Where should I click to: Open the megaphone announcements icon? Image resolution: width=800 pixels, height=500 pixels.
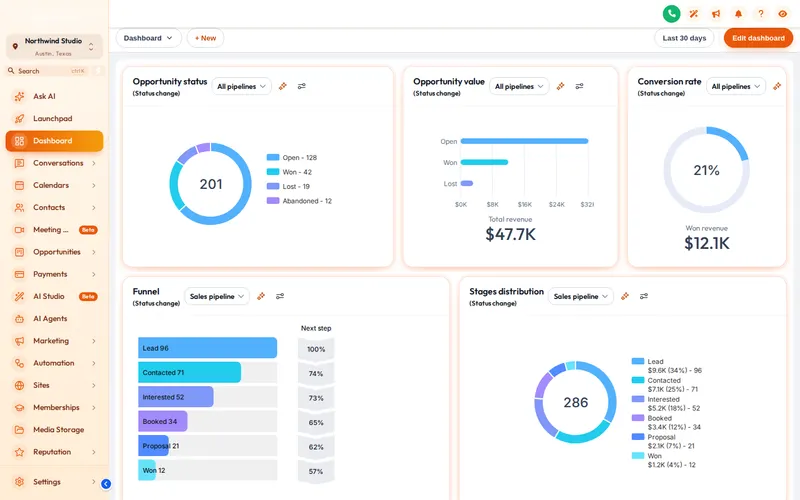coord(716,14)
